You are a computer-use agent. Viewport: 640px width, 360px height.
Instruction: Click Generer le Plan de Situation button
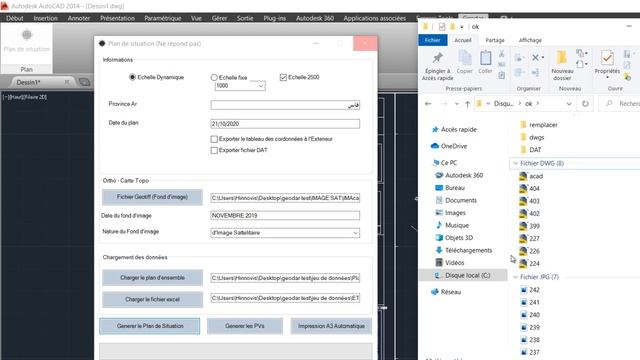pyautogui.click(x=150, y=326)
